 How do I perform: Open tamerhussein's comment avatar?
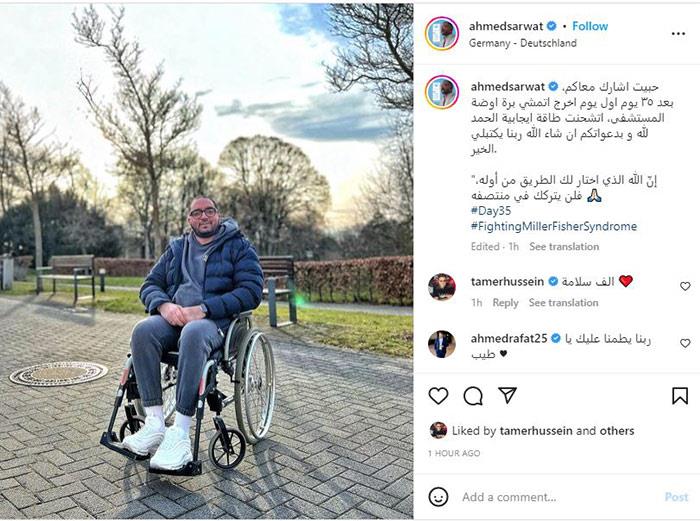tap(442, 287)
